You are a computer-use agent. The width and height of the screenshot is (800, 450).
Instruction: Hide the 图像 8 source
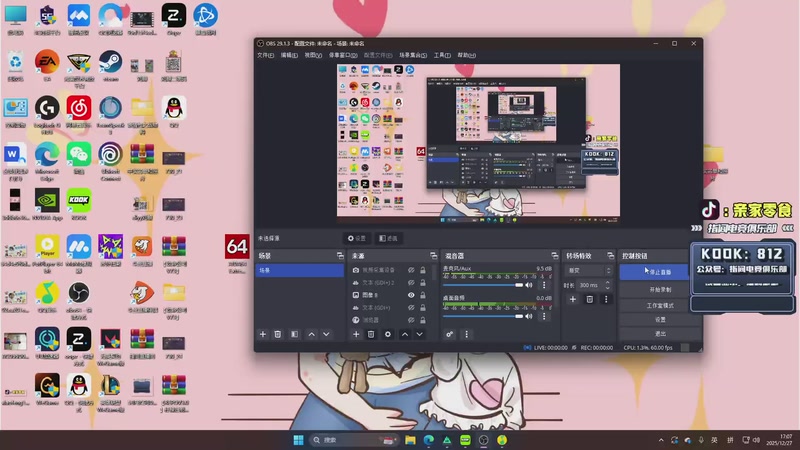pos(411,295)
